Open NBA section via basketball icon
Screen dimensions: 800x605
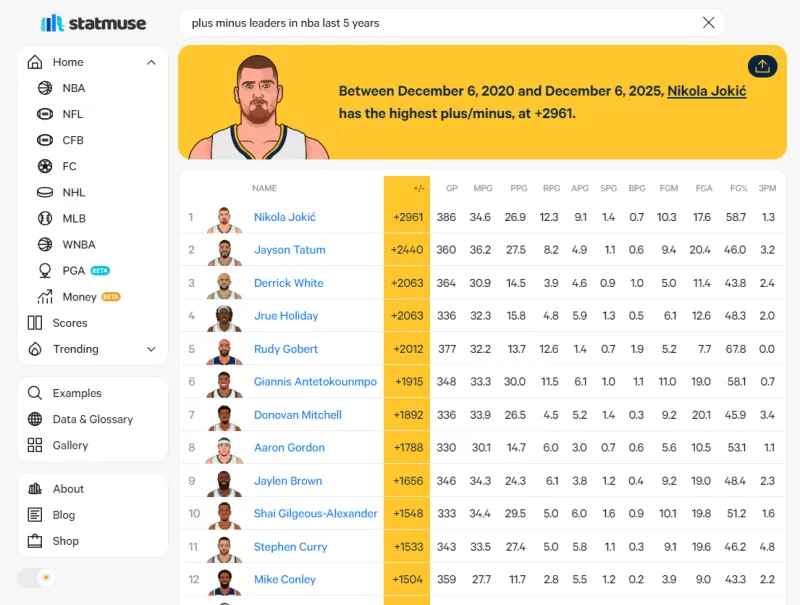[x=45, y=88]
